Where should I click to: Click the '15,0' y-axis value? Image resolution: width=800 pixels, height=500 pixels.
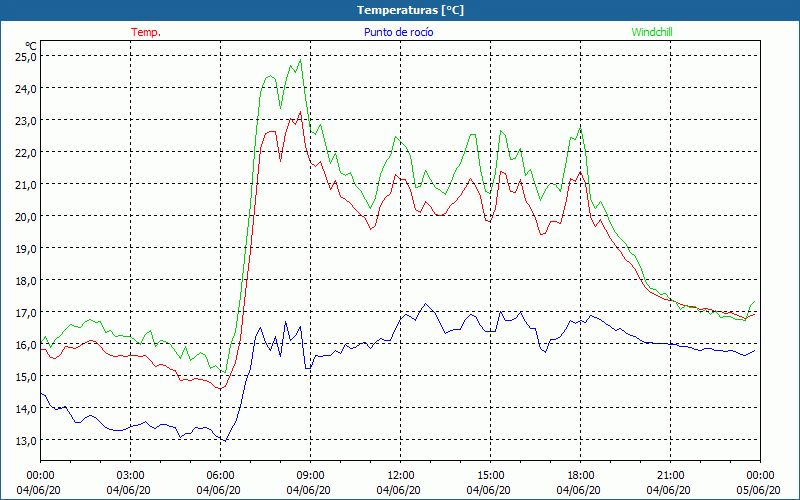[26, 377]
